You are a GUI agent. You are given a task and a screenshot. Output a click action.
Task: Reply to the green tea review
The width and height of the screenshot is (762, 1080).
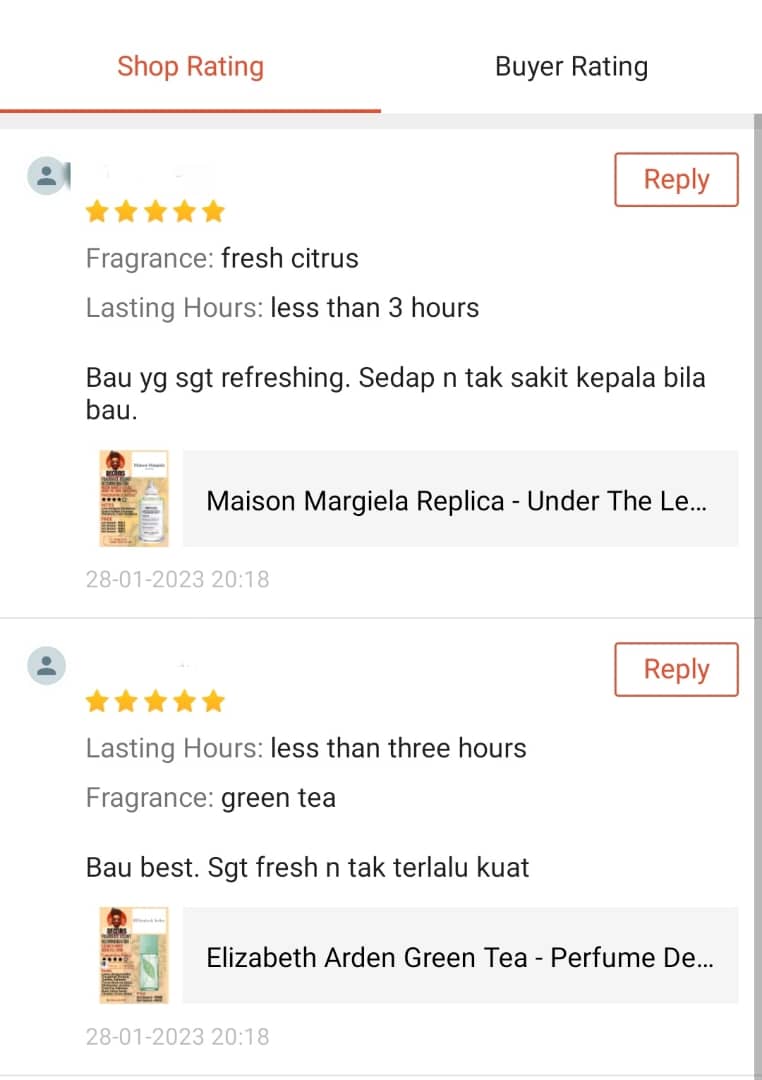[x=676, y=670]
